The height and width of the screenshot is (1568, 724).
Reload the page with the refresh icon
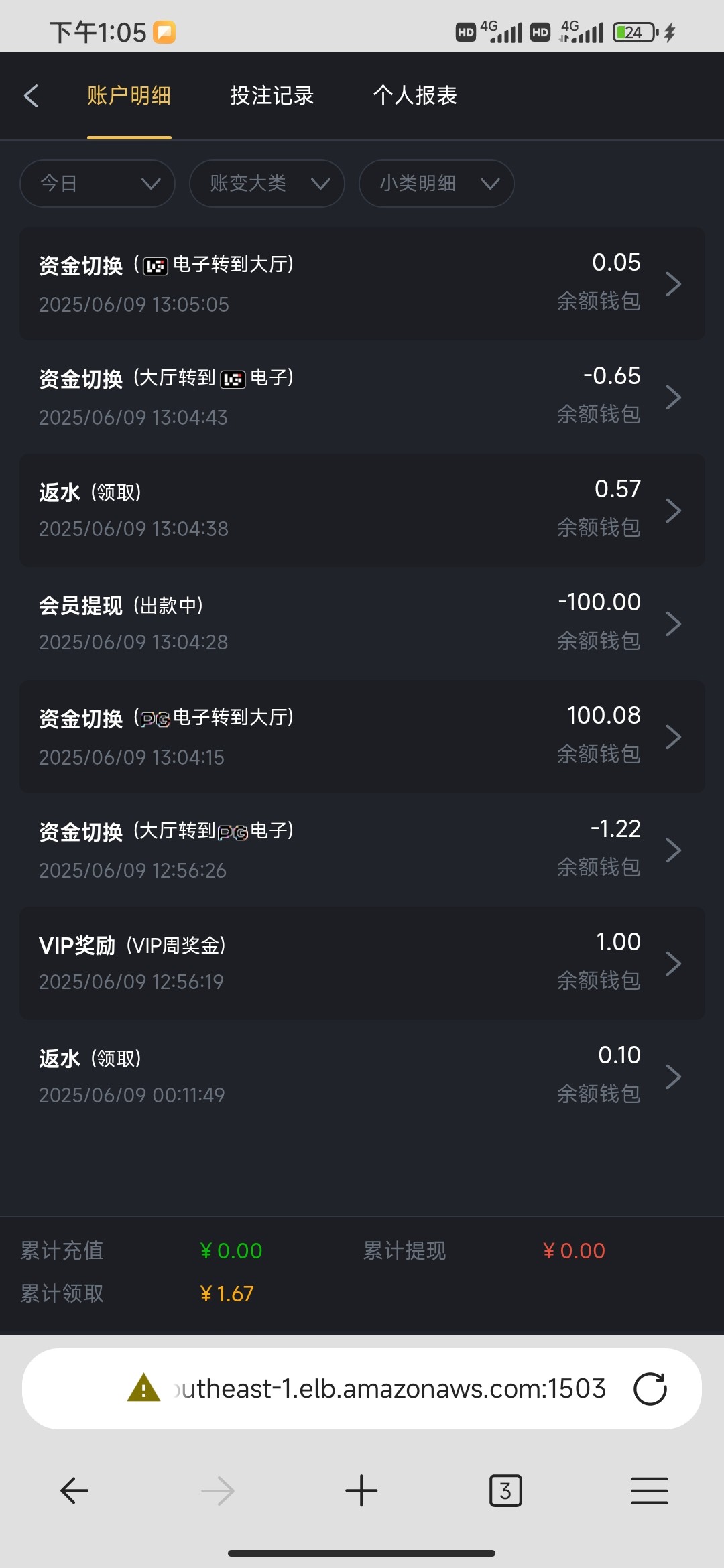coord(650,1388)
